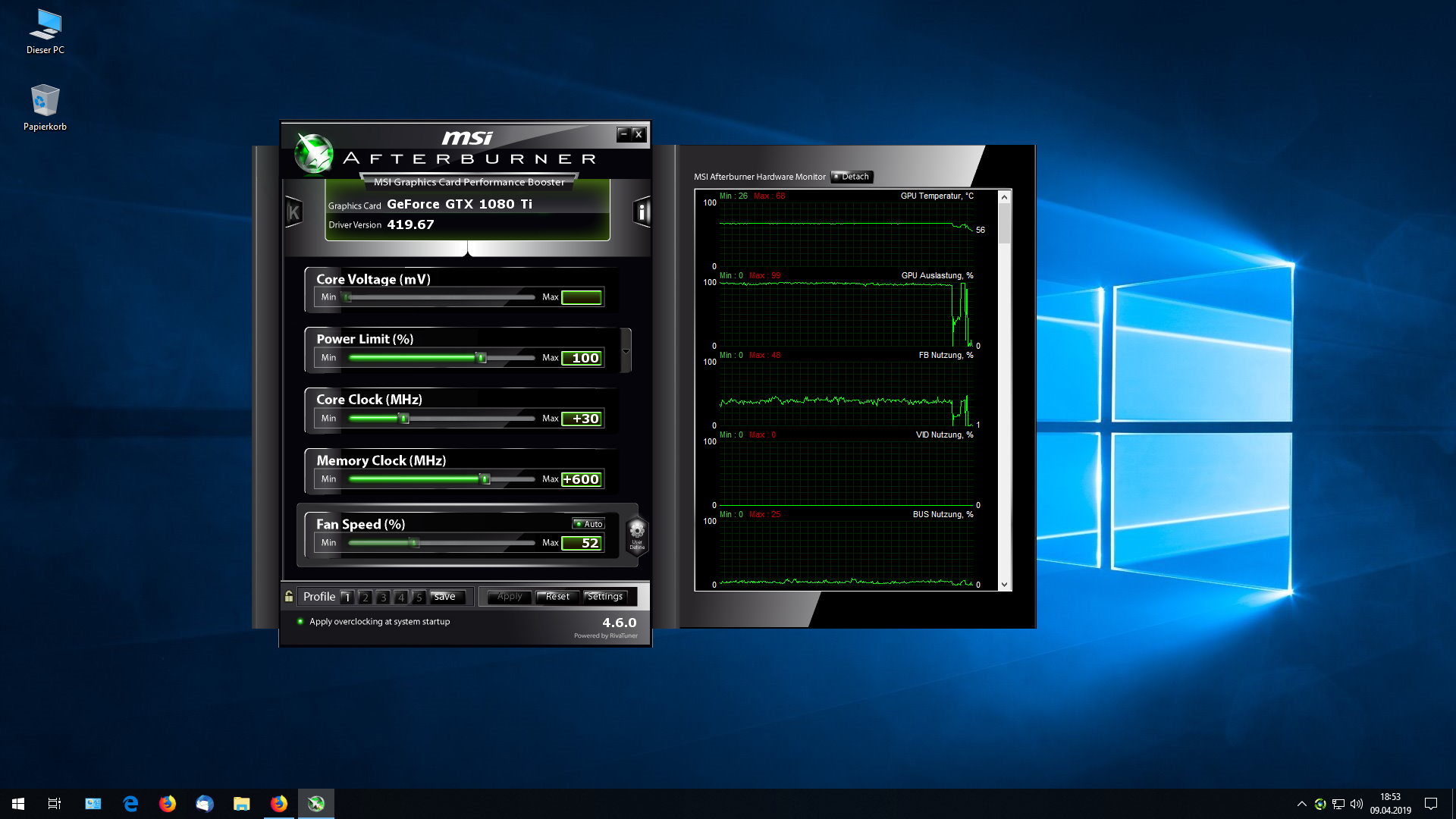Expand the Power Limit side arrow
1456x819 pixels.
click(x=626, y=351)
